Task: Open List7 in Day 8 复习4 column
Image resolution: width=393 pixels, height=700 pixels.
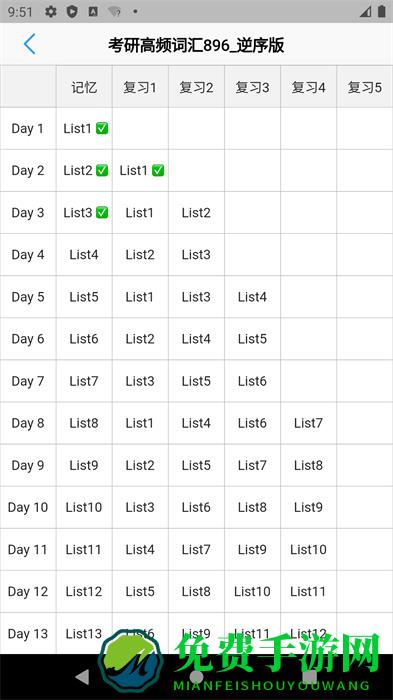Action: pyautogui.click(x=308, y=423)
